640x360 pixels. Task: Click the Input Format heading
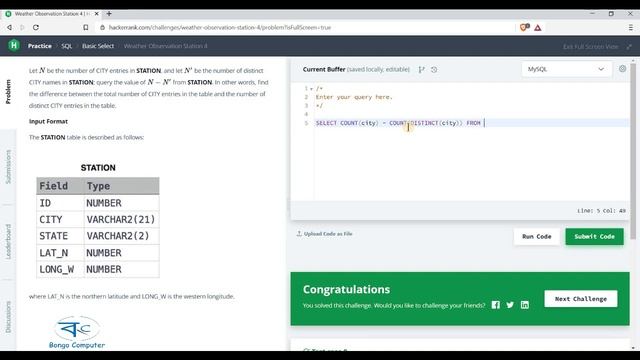[48, 121]
